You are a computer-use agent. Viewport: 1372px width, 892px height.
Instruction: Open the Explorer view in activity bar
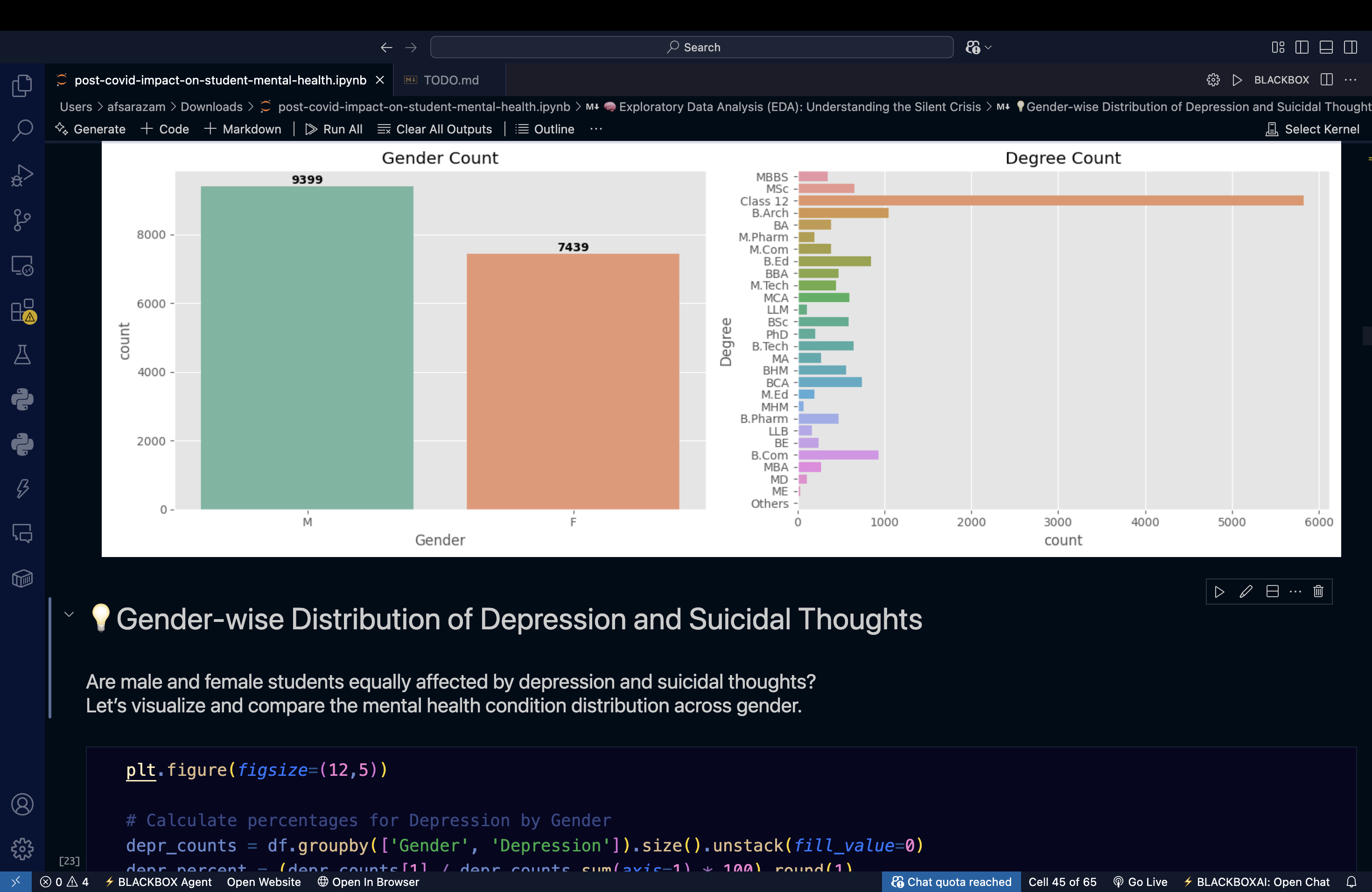coord(22,86)
